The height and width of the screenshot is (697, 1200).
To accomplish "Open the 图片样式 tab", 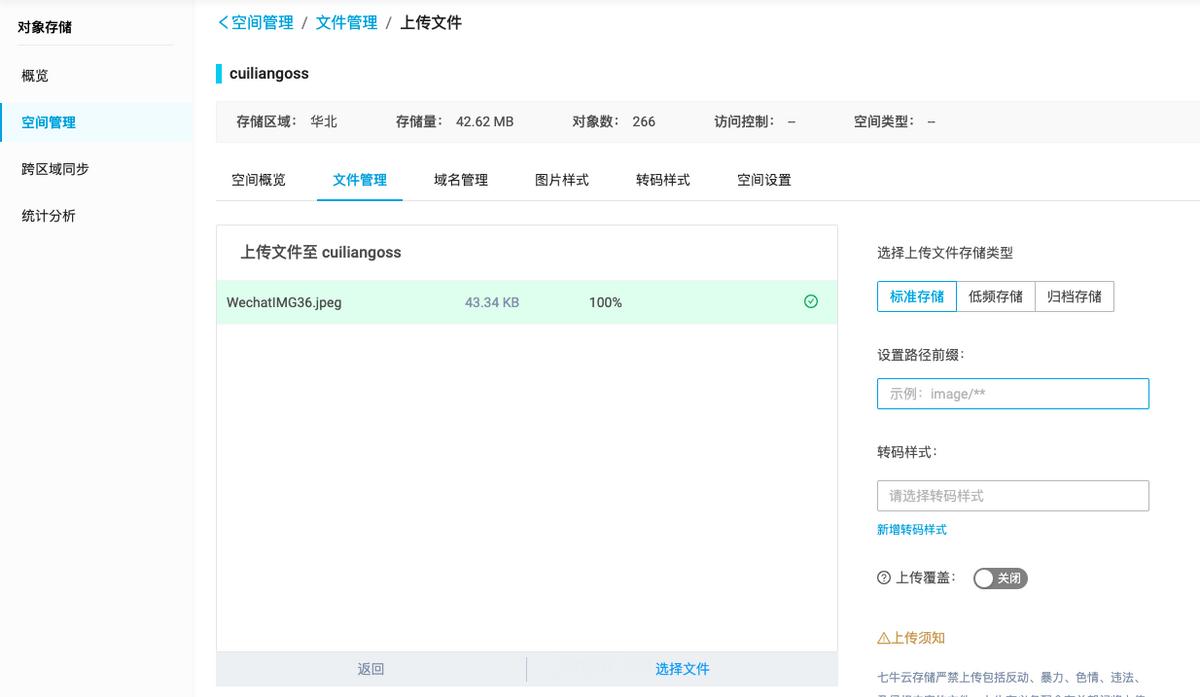I will [561, 180].
